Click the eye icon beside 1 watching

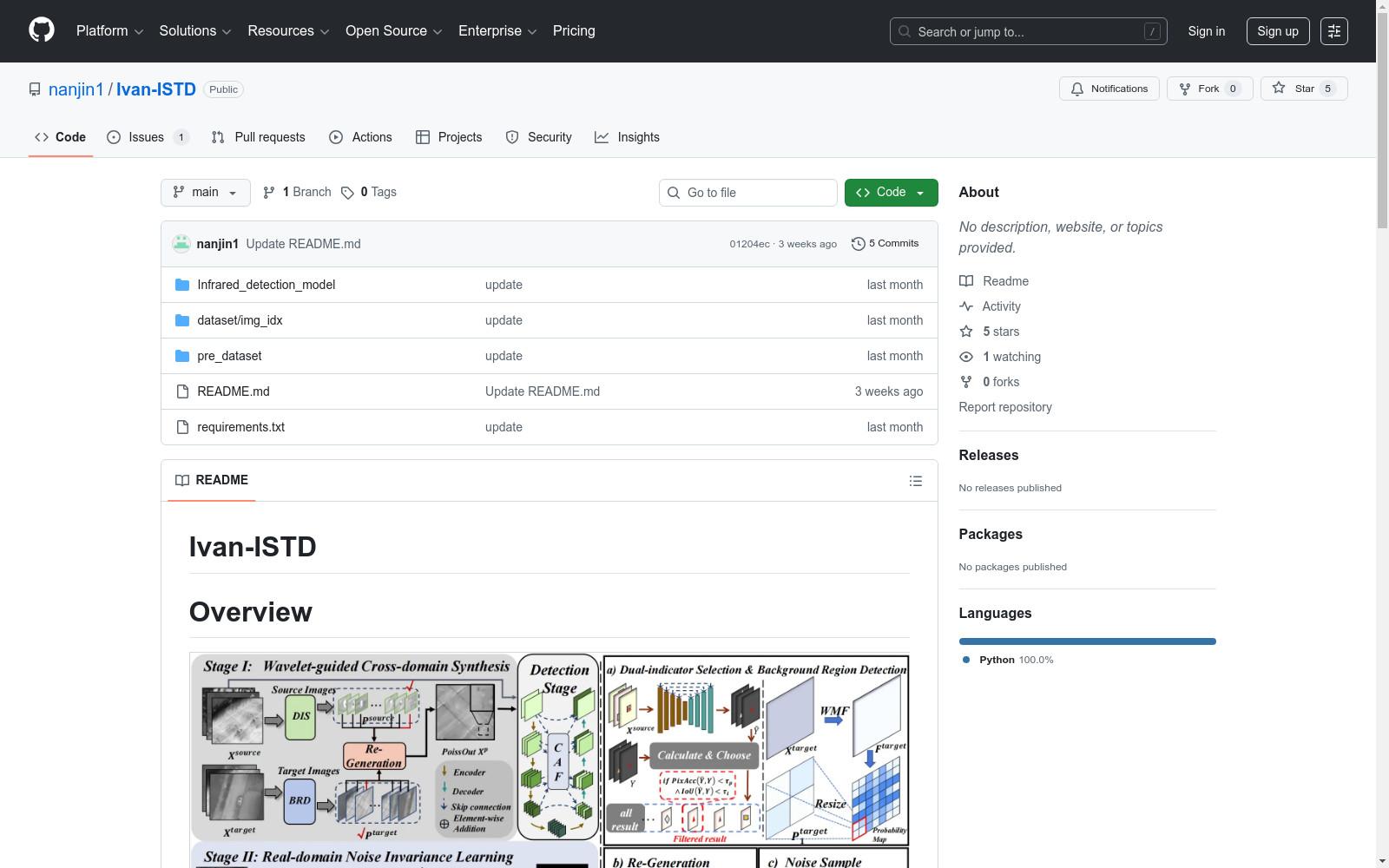tap(966, 357)
